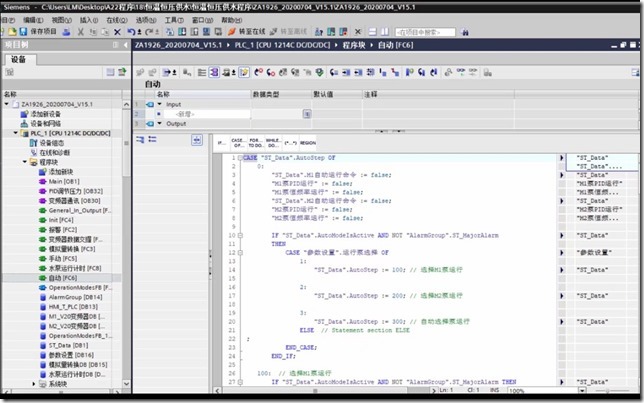Click the paste icon in main toolbar
Screen dimensions: 644x403
[105, 32]
